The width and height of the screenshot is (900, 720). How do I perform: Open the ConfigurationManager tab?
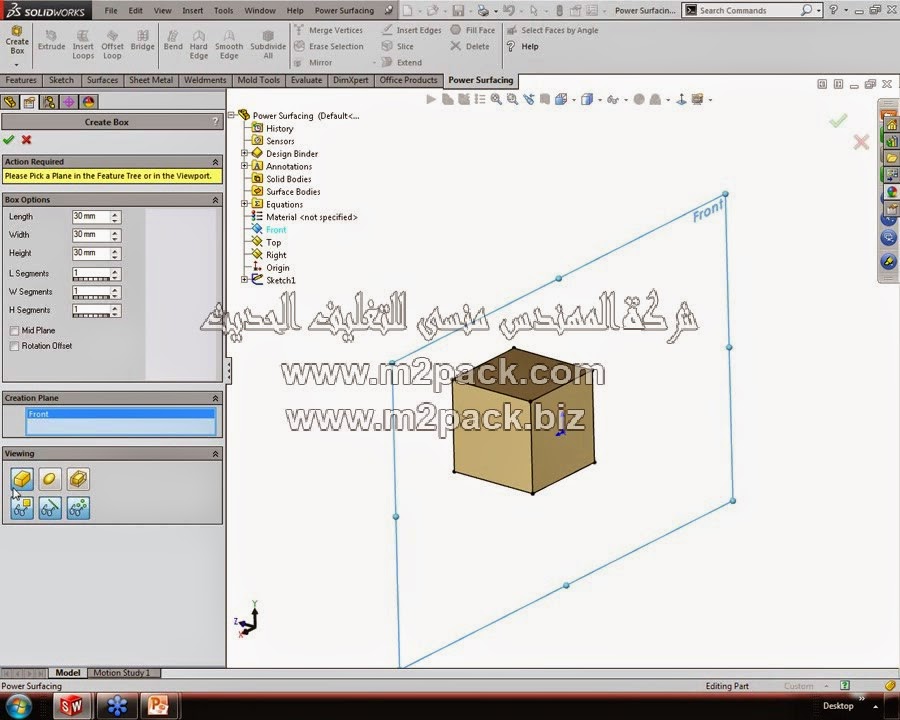coord(49,102)
